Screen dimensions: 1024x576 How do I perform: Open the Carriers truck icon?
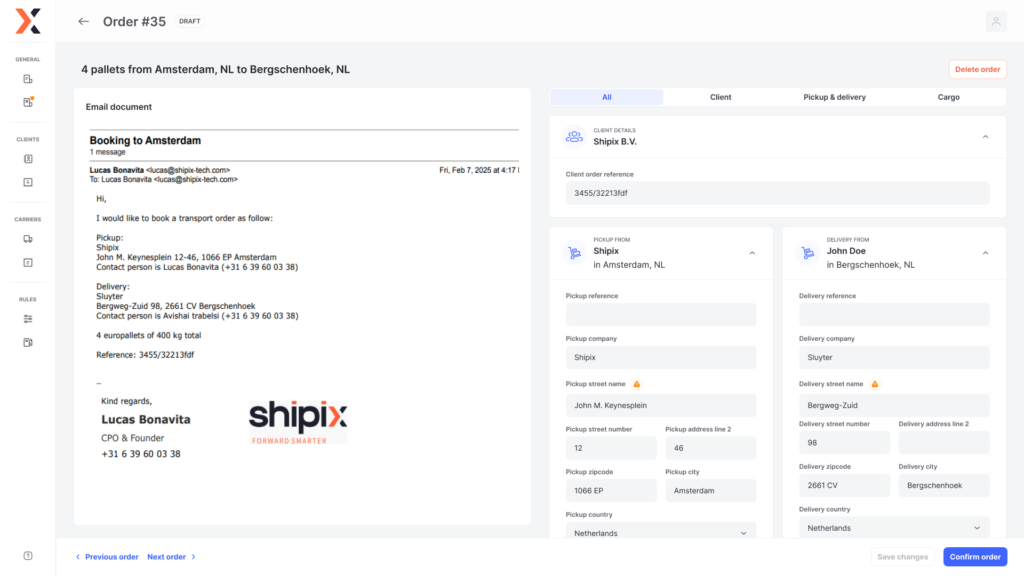click(28, 239)
